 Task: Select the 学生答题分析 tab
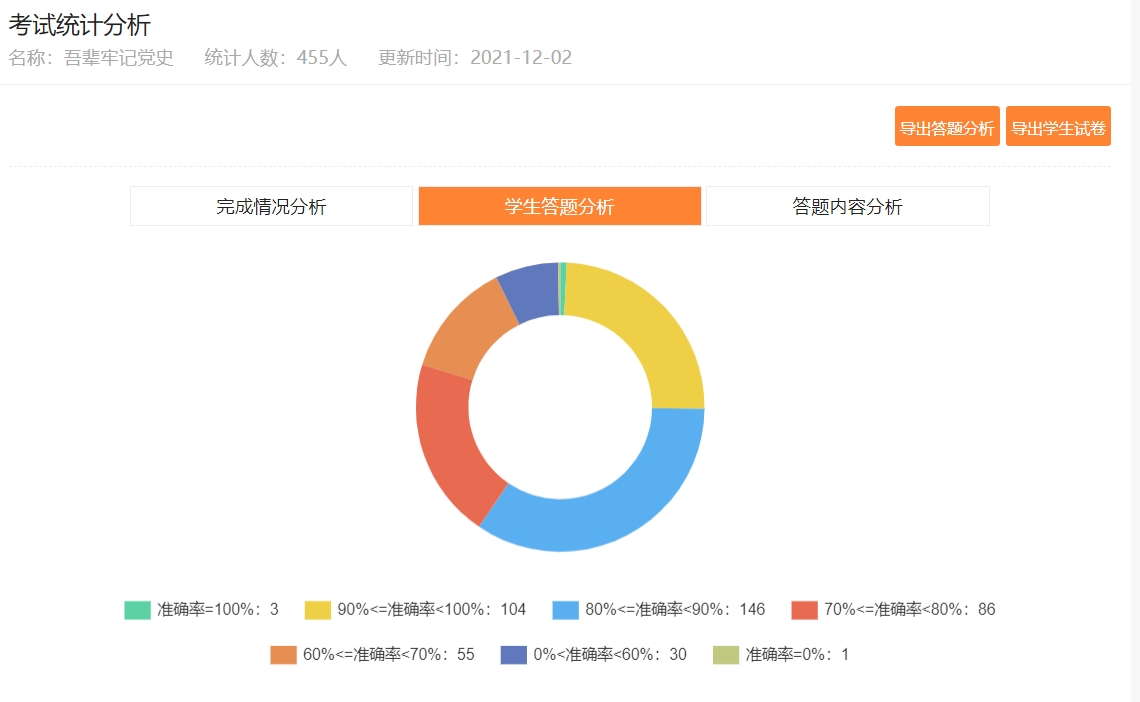coord(559,206)
